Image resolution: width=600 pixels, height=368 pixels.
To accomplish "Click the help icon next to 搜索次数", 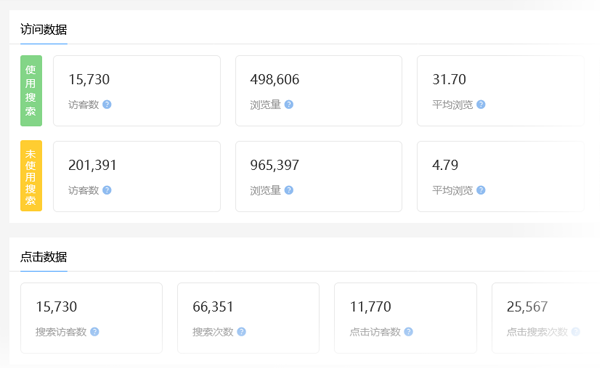I will (x=241, y=332).
